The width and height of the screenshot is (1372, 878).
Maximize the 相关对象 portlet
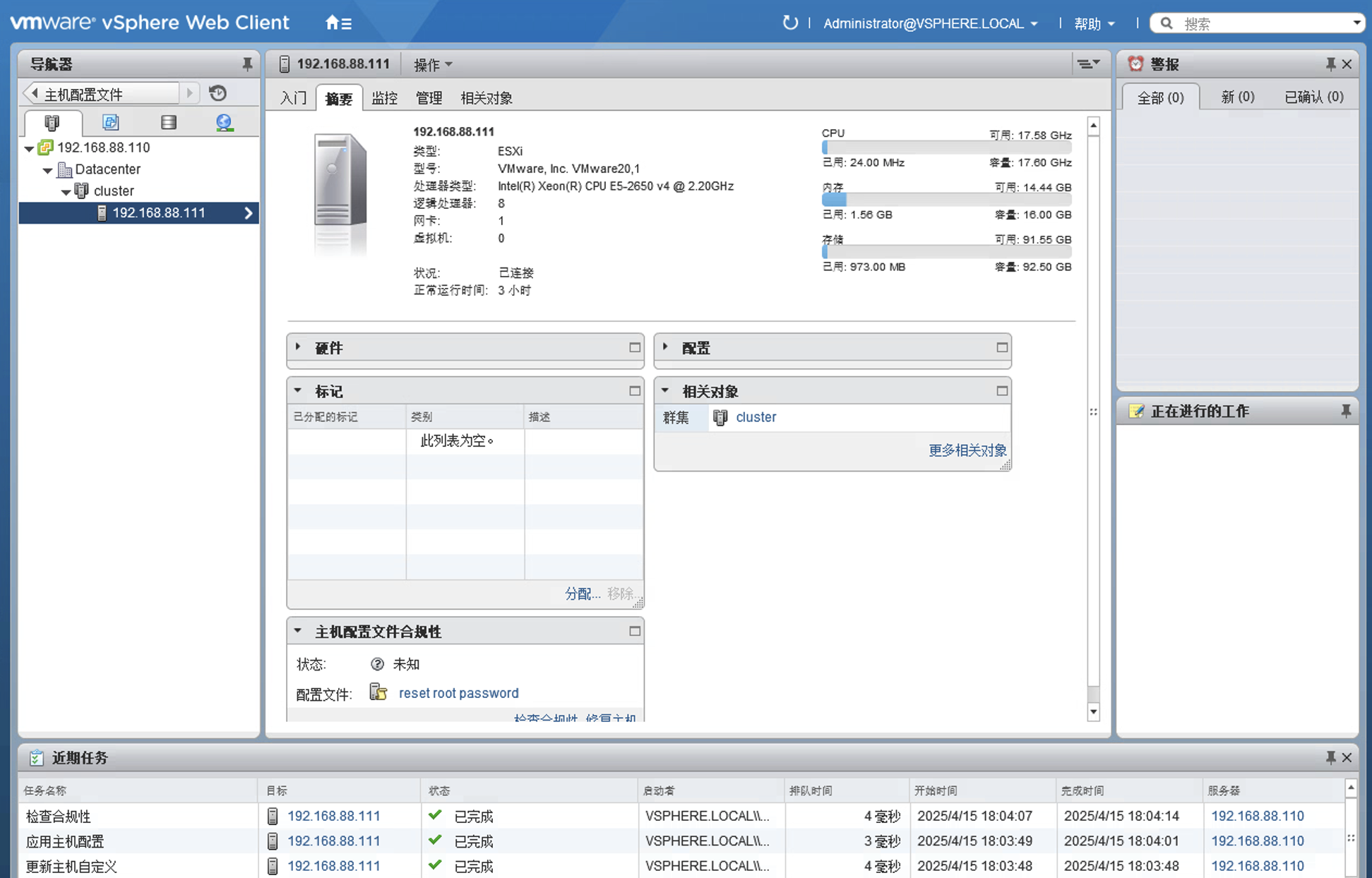coord(1002,390)
